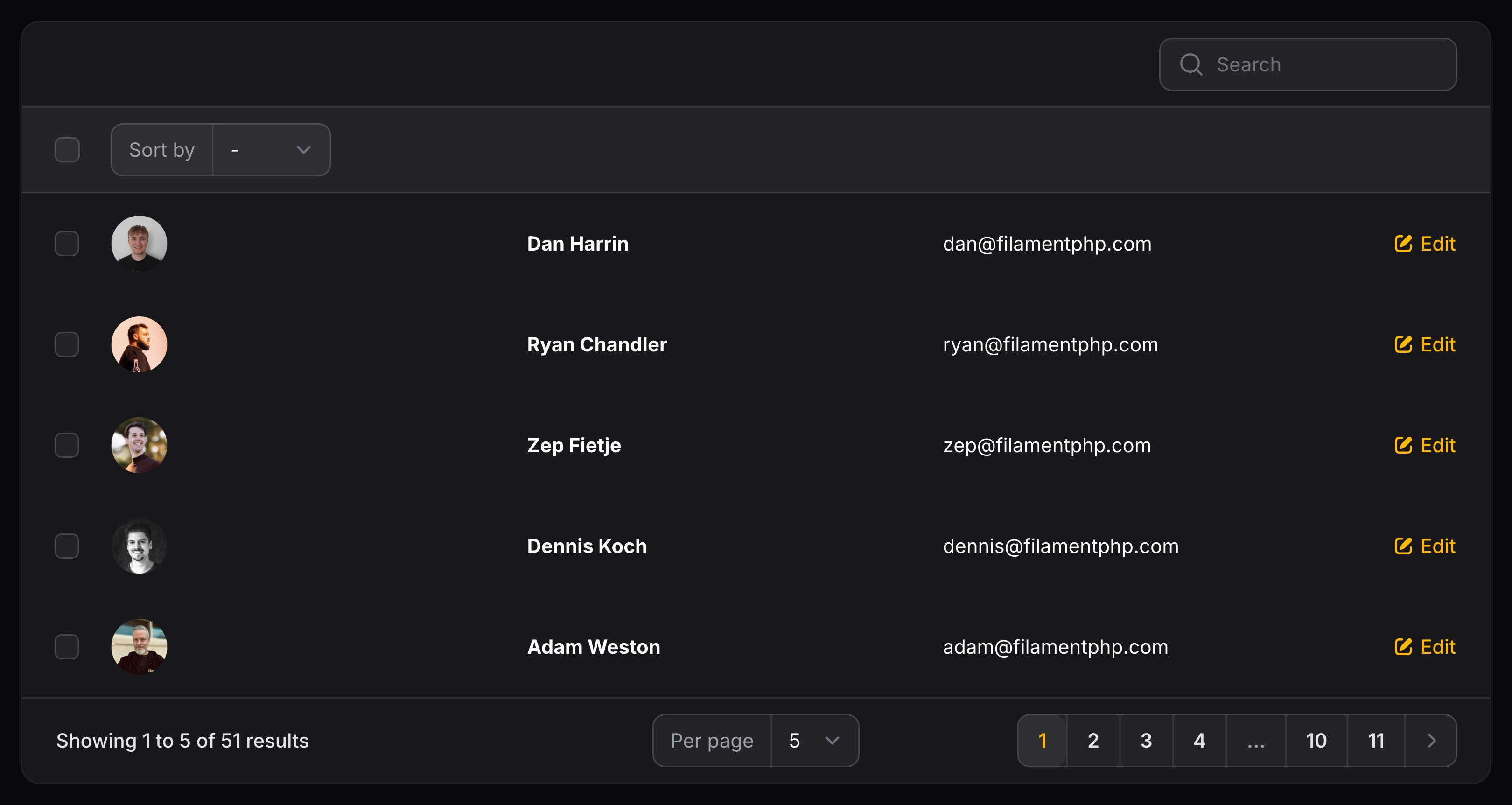Image resolution: width=1512 pixels, height=805 pixels.
Task: Click the Edit pencil icon for Dan Harrin
Action: pyautogui.click(x=1403, y=244)
